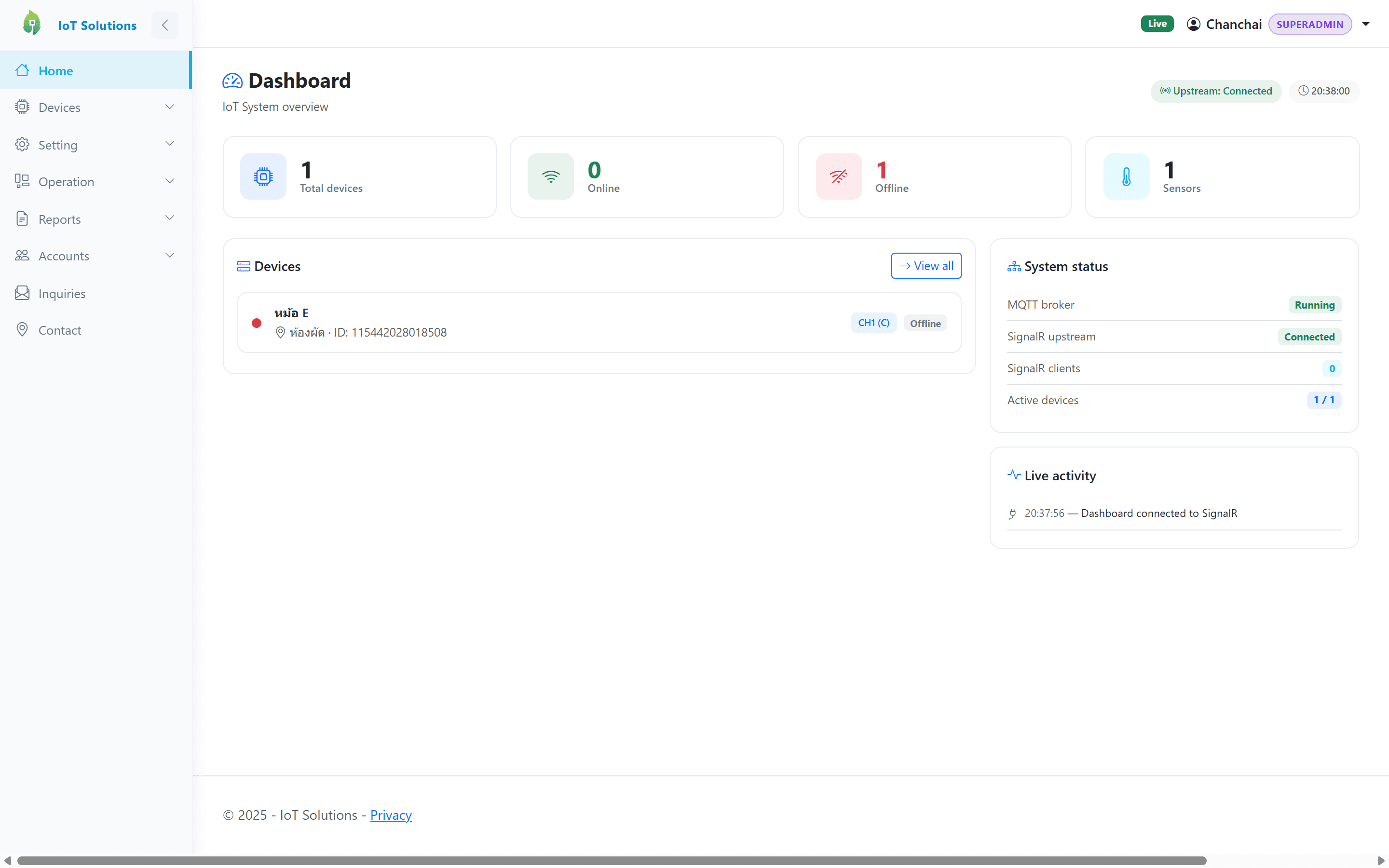This screenshot has width=1389, height=868.
Task: Click the clock icon beside 20:38:00
Action: tap(1304, 91)
